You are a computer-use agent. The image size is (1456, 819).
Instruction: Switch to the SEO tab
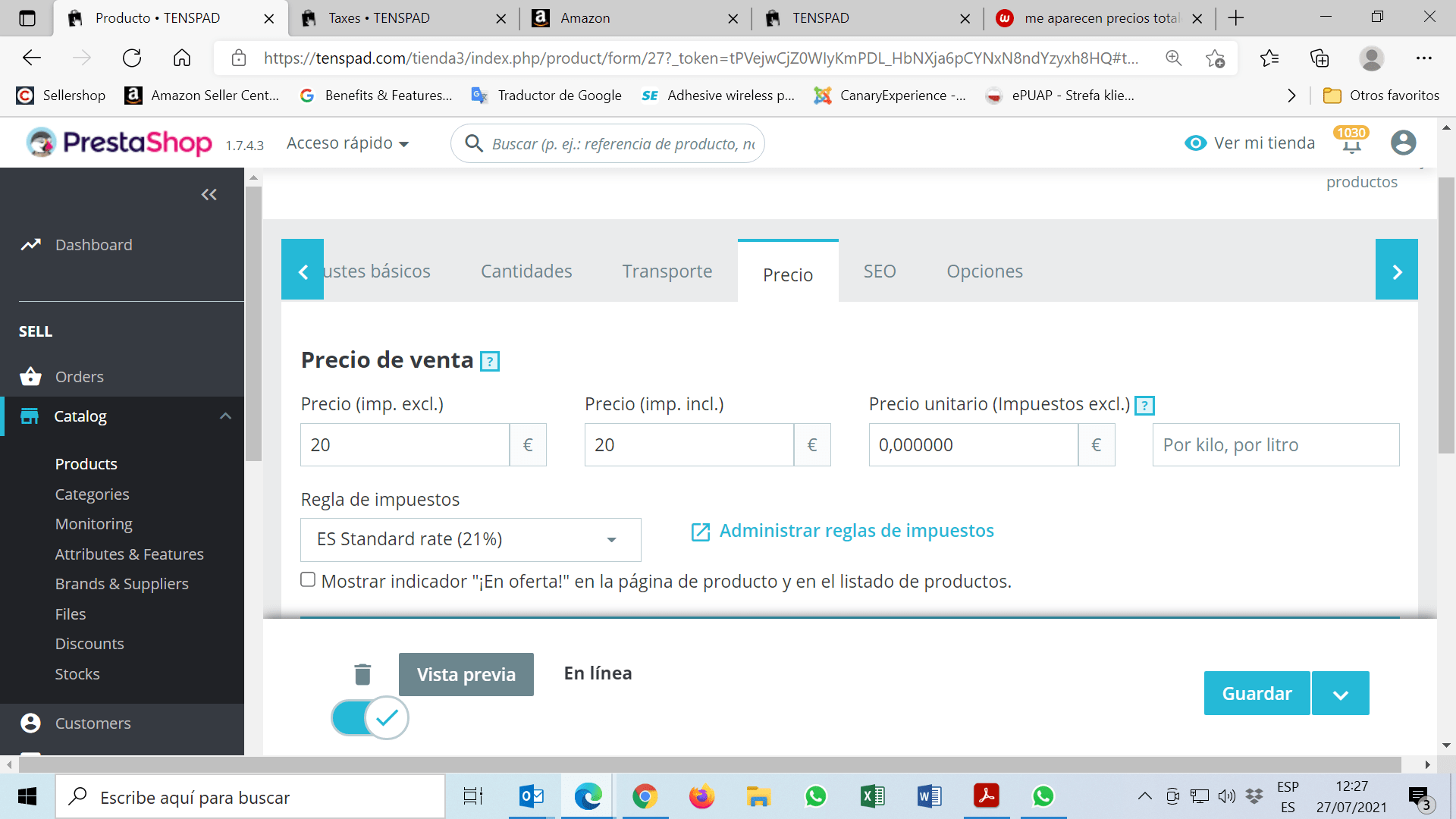pyautogui.click(x=880, y=271)
